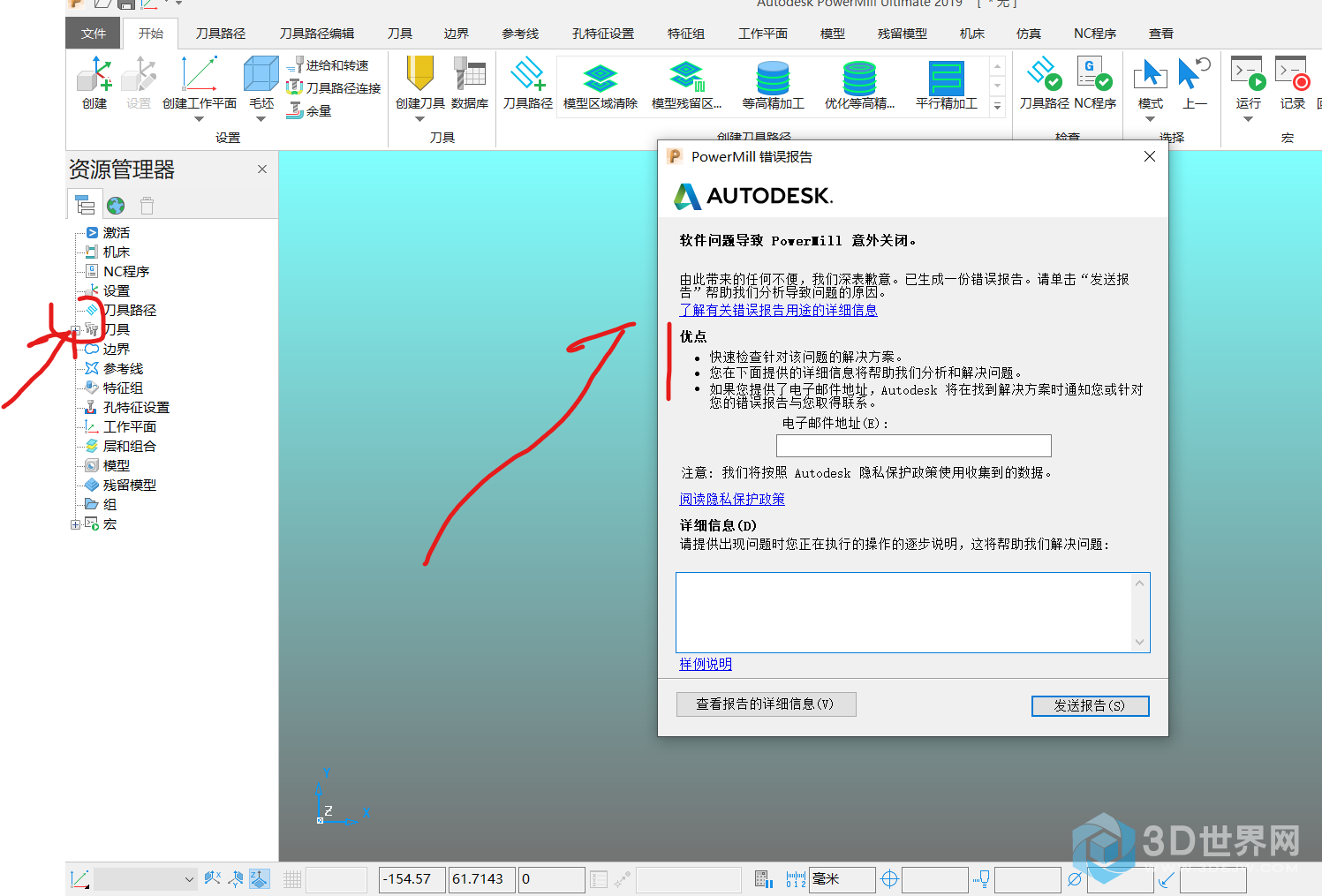
Task: Click the grid toggle icon in status bar
Action: [292, 879]
